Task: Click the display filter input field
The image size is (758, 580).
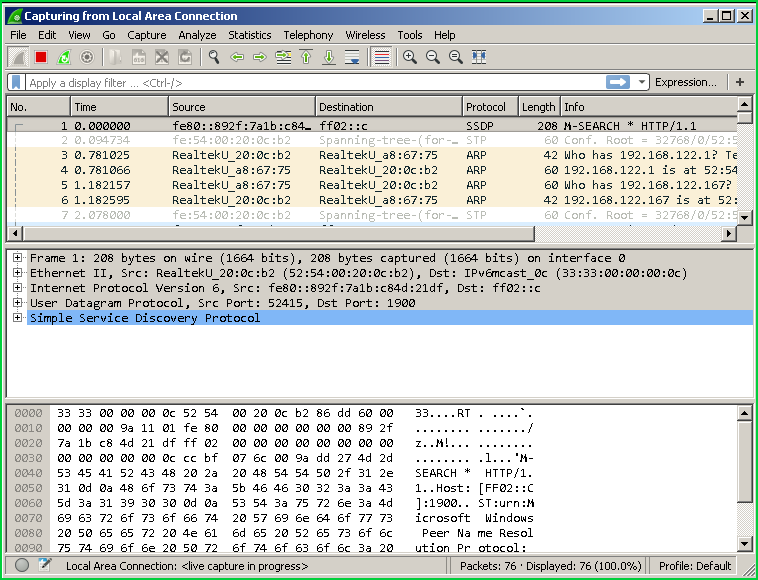Action: pos(314,83)
